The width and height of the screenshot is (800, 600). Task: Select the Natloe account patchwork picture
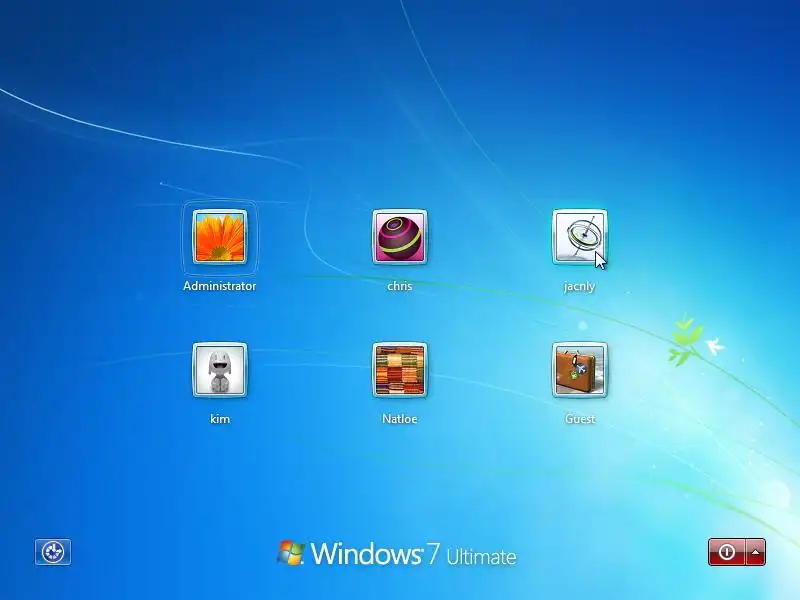point(399,370)
